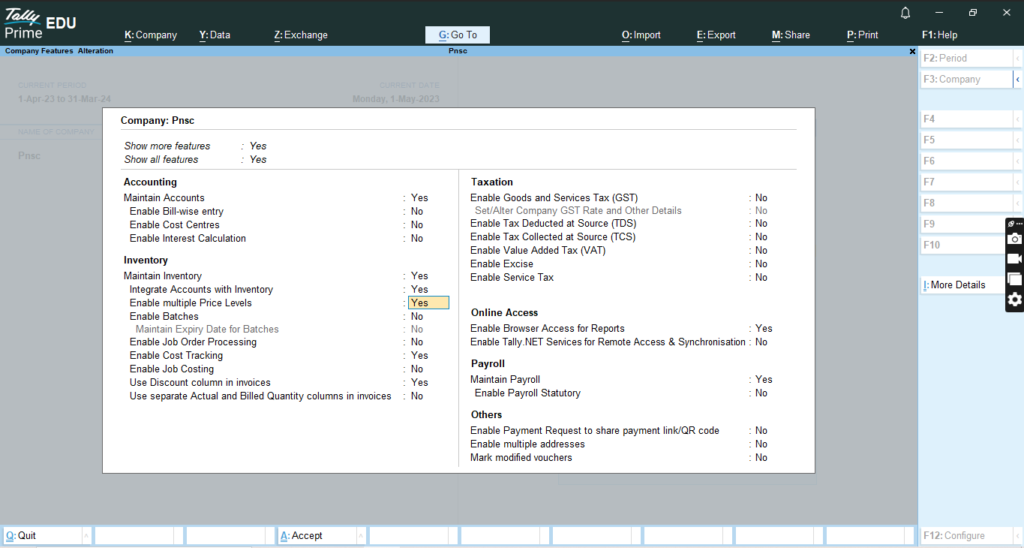This screenshot has height=548, width=1024.
Task: Open the Z: Exchange menu
Action: pos(301,35)
